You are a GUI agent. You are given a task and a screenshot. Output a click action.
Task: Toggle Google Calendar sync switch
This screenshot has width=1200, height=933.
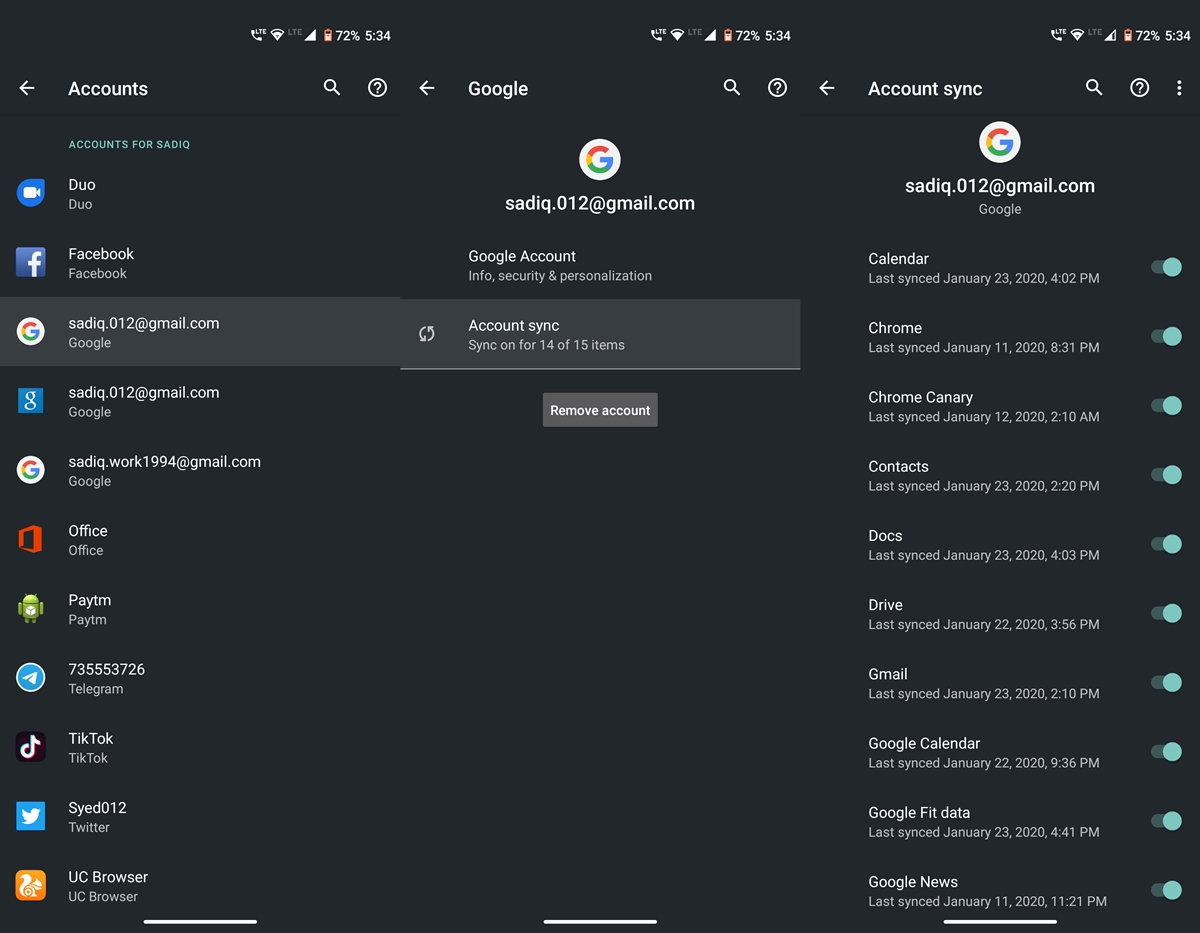pyautogui.click(x=1166, y=752)
